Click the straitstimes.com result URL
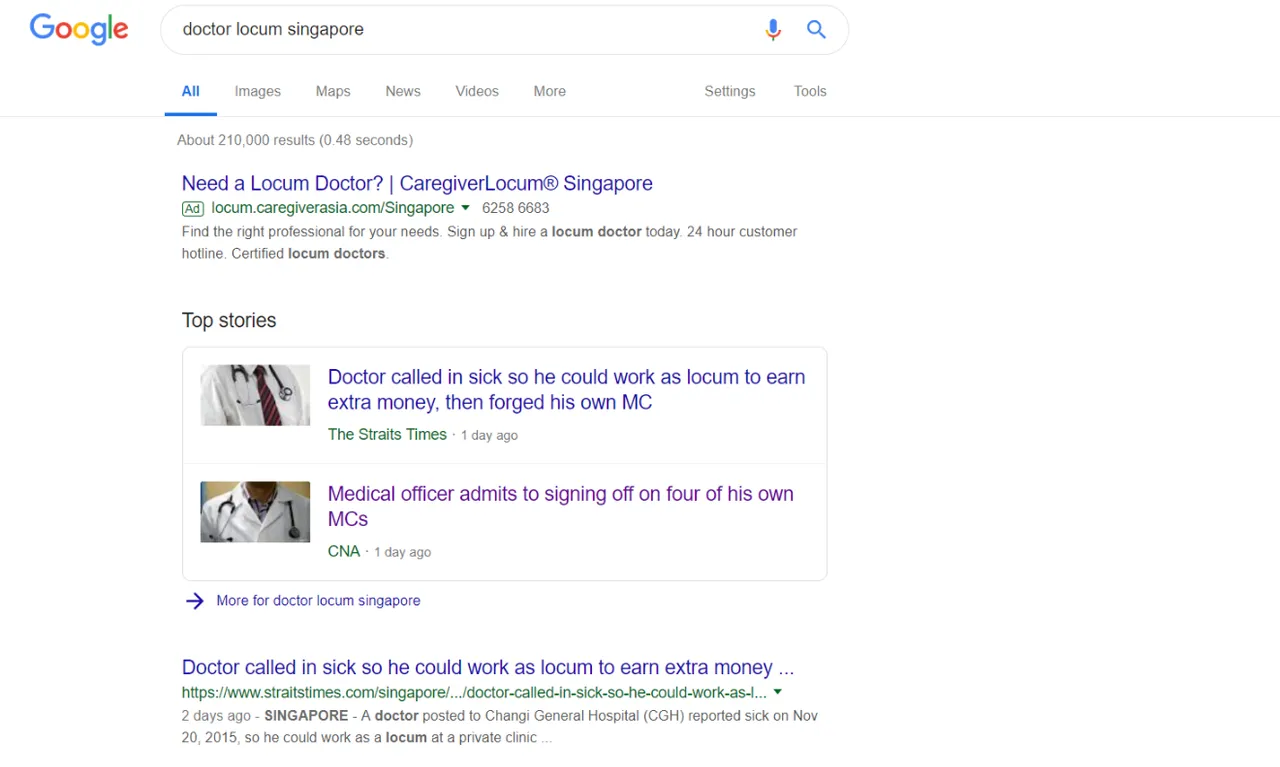The image size is (1280, 767). pyautogui.click(x=474, y=692)
